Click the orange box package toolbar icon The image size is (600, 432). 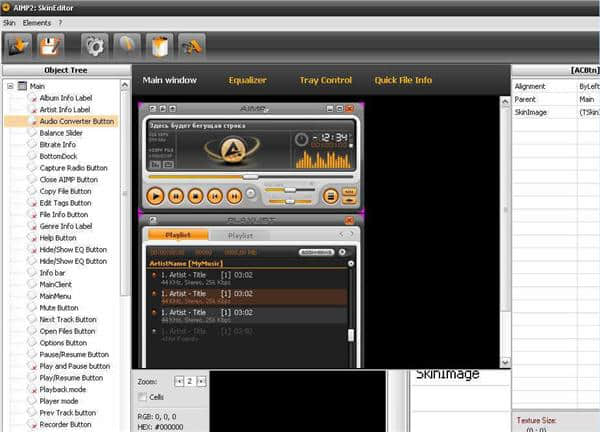point(159,45)
